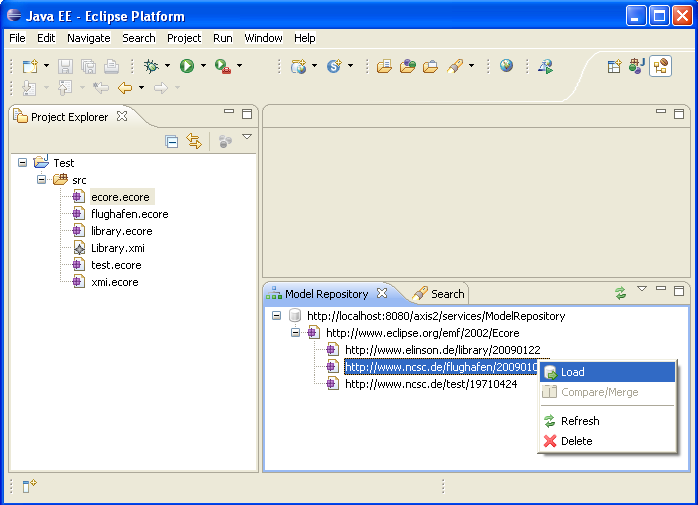Viewport: 698px width, 505px height.
Task: Select flughafen.ecore in Project Explorer
Action: point(130,214)
